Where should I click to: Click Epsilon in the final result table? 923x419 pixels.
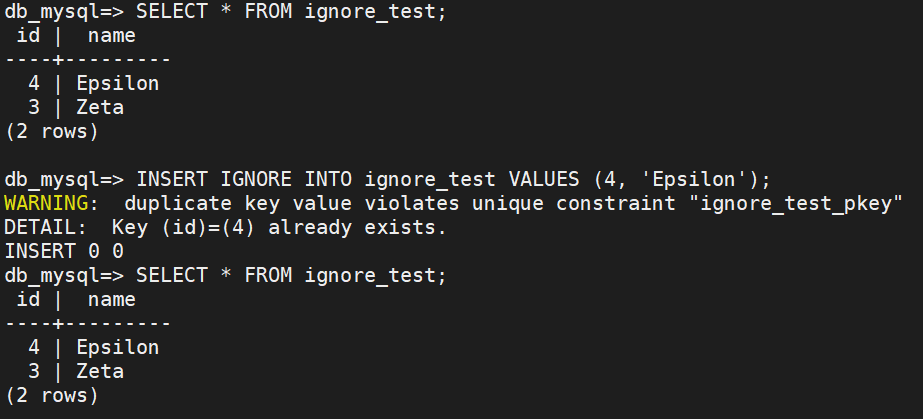point(117,347)
